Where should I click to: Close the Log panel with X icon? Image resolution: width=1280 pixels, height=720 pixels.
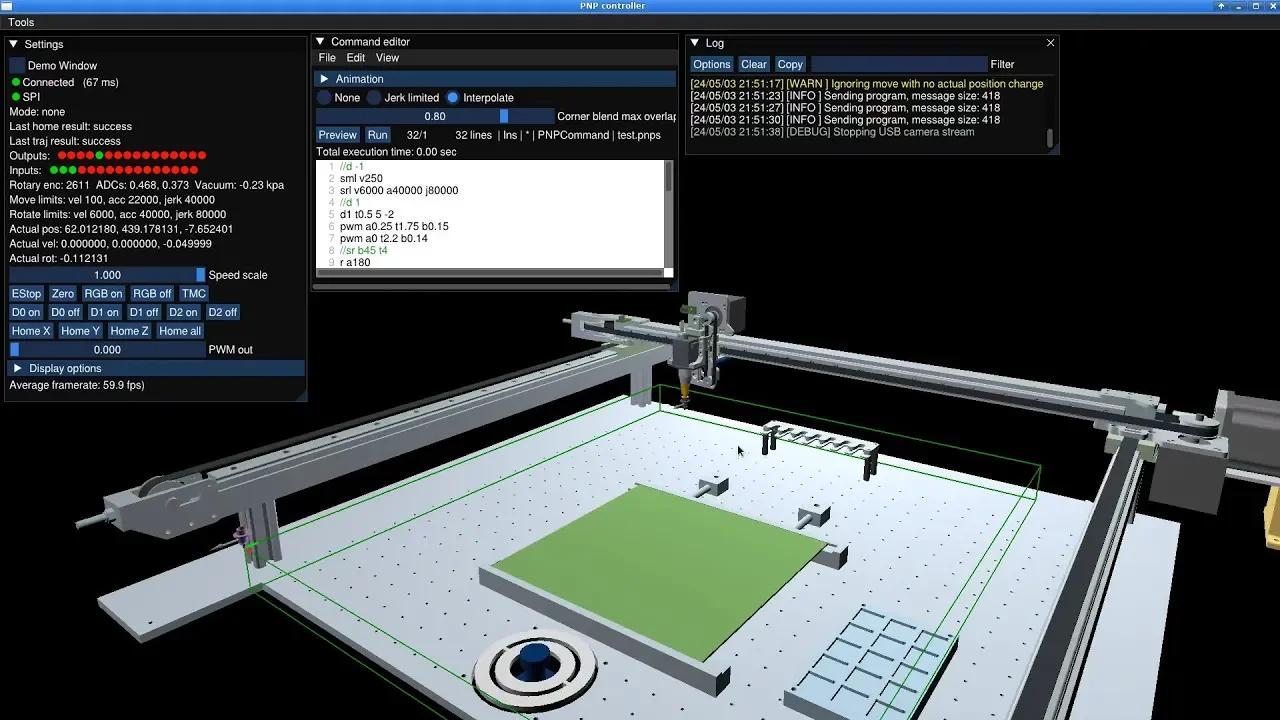(x=1050, y=43)
